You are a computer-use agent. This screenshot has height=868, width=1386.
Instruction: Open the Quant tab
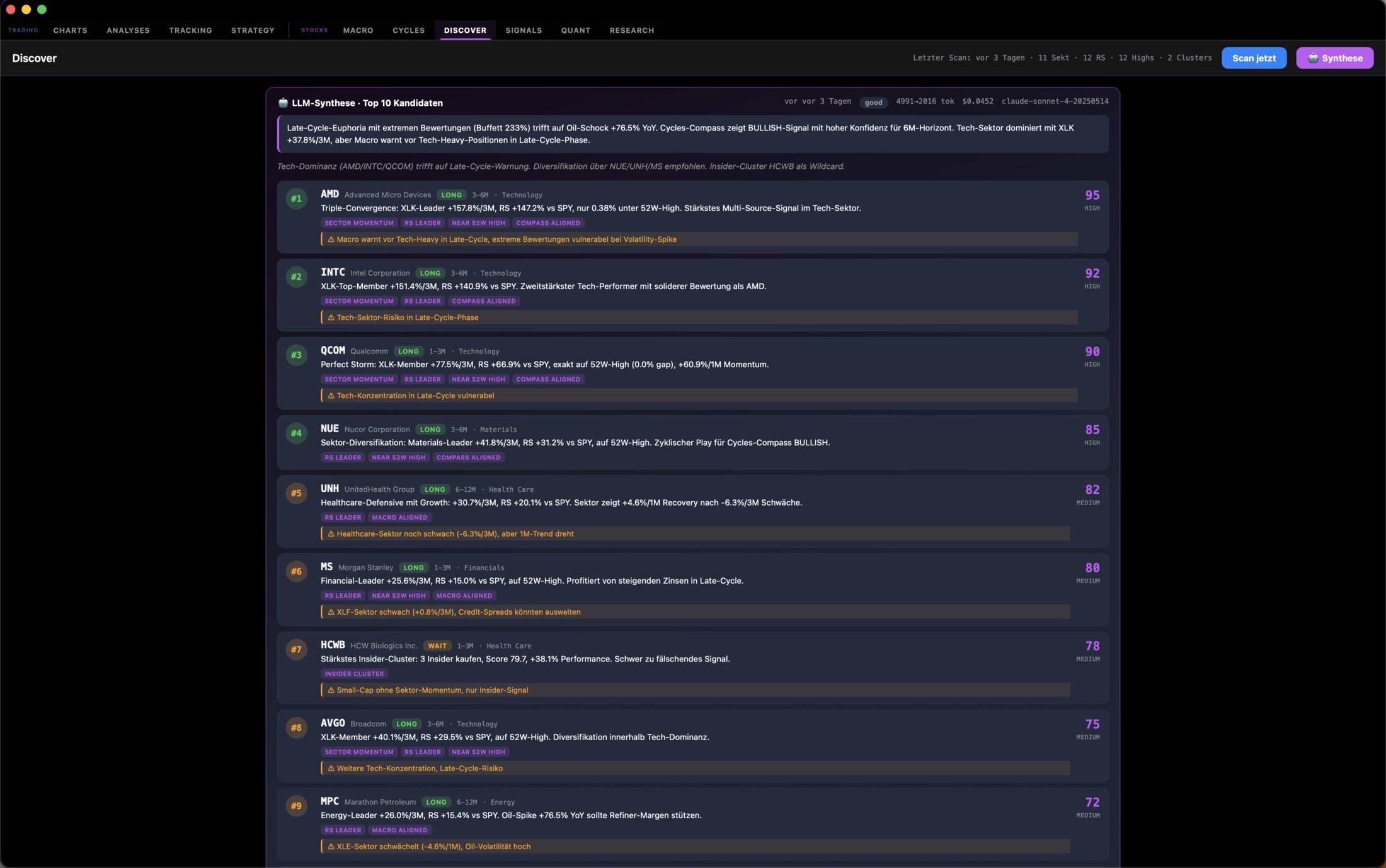(x=576, y=30)
